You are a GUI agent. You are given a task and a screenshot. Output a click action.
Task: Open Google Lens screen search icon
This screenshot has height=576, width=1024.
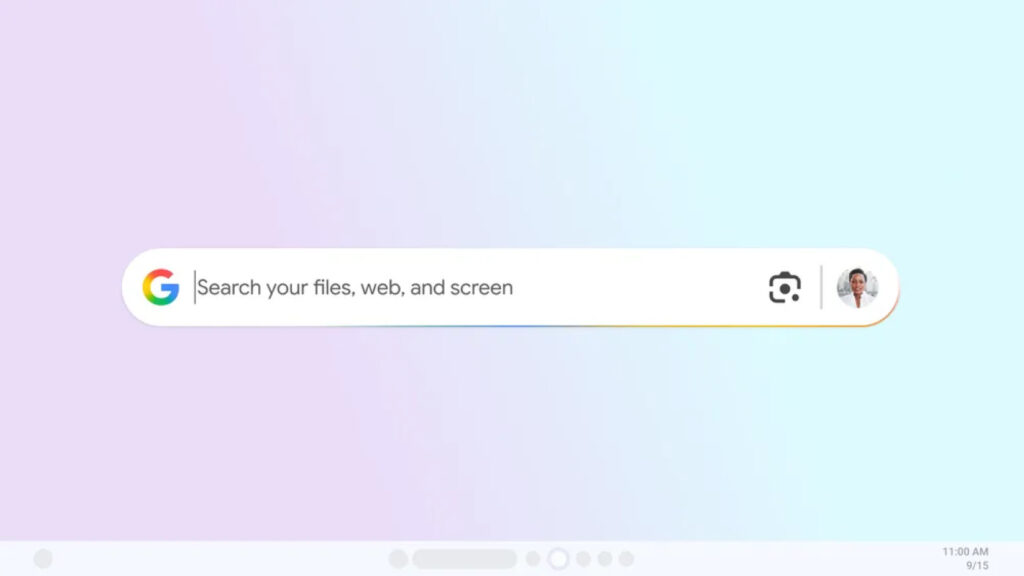784,287
